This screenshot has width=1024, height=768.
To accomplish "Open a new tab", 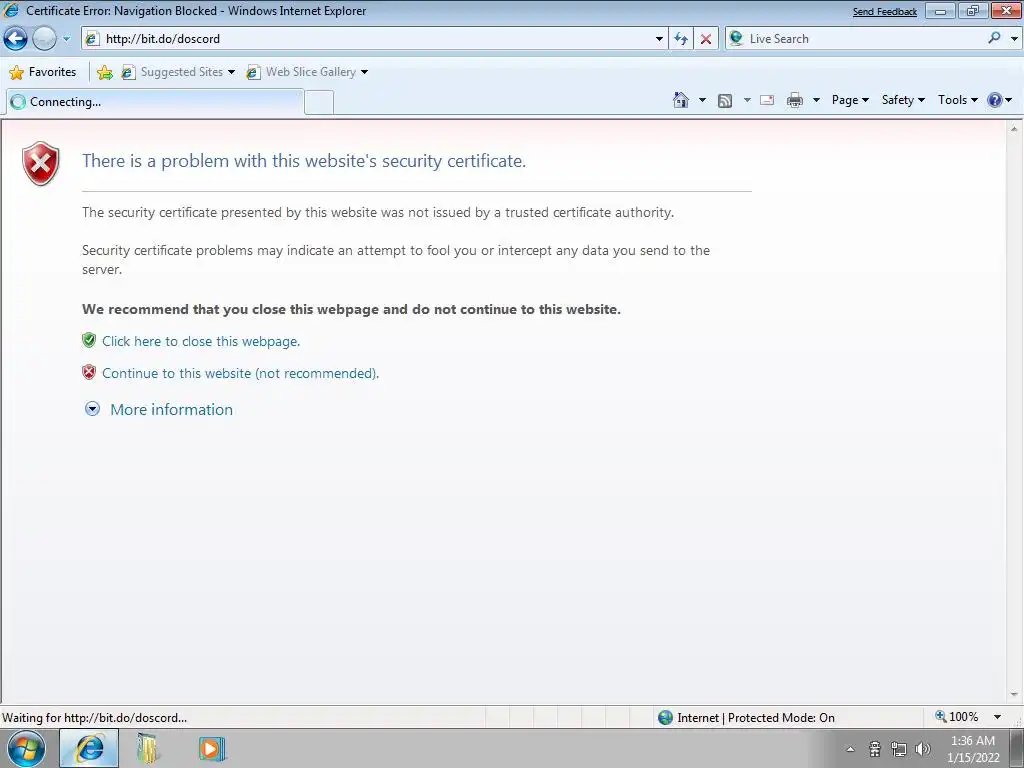I will tap(319, 103).
